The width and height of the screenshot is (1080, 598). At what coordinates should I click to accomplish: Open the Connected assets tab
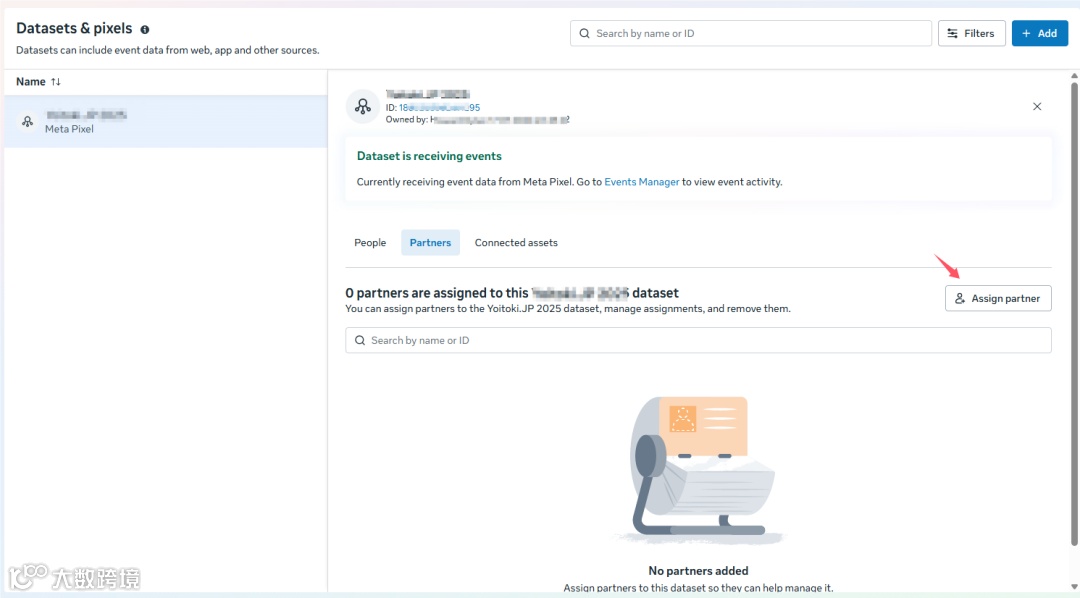[516, 243]
